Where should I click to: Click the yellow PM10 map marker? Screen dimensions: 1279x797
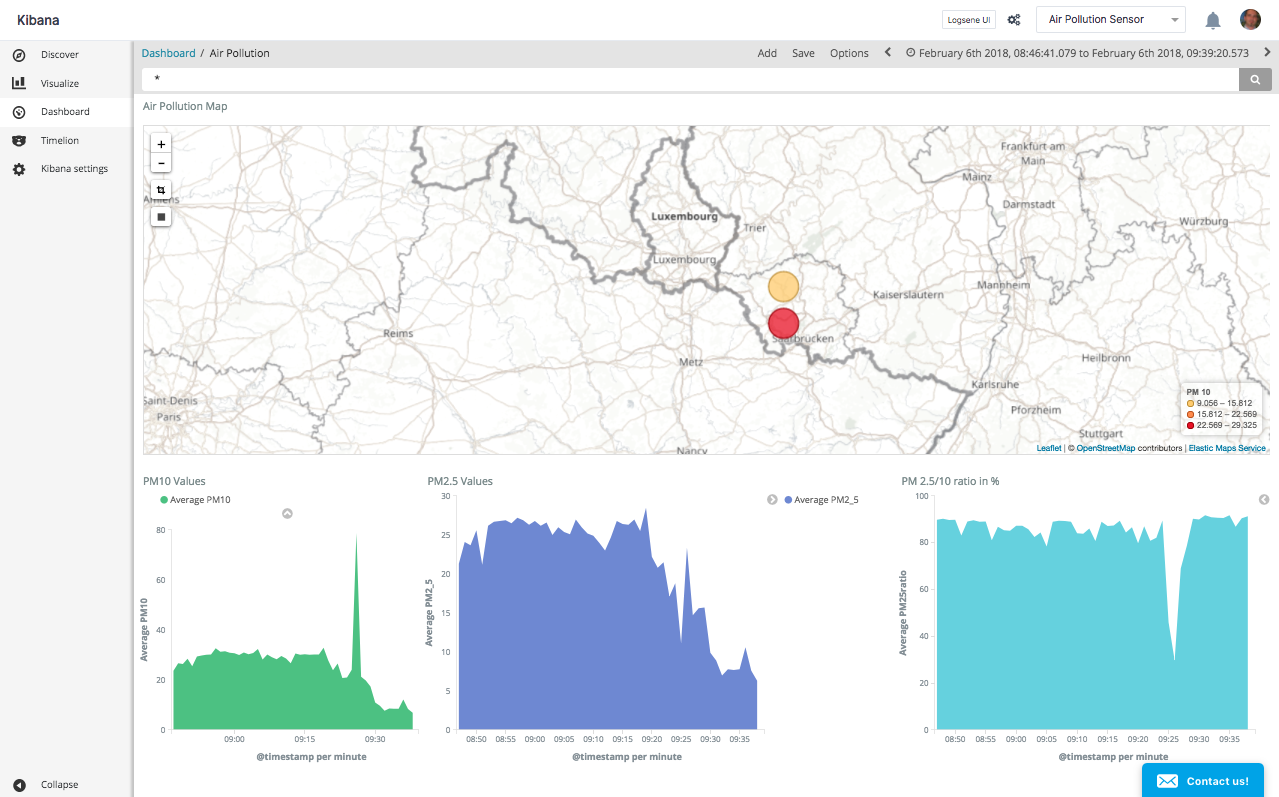[x=784, y=287]
